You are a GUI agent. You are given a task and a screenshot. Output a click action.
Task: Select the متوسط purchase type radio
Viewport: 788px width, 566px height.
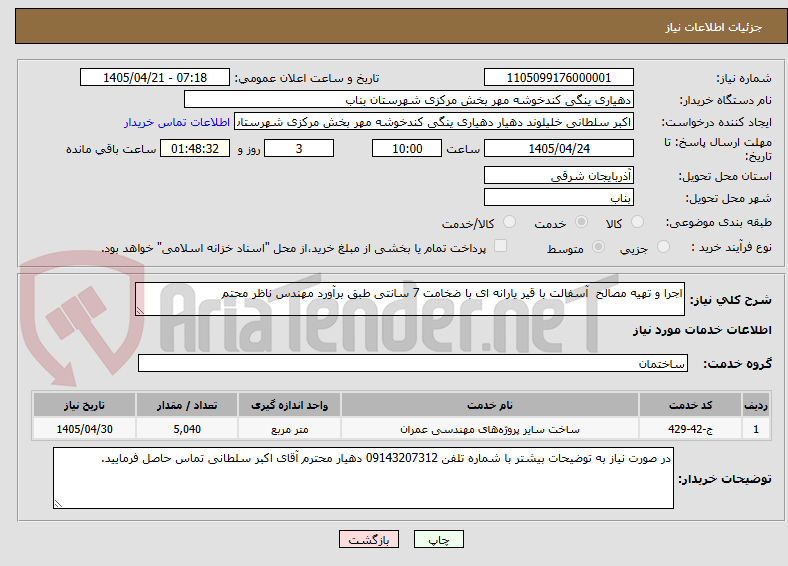click(x=599, y=246)
